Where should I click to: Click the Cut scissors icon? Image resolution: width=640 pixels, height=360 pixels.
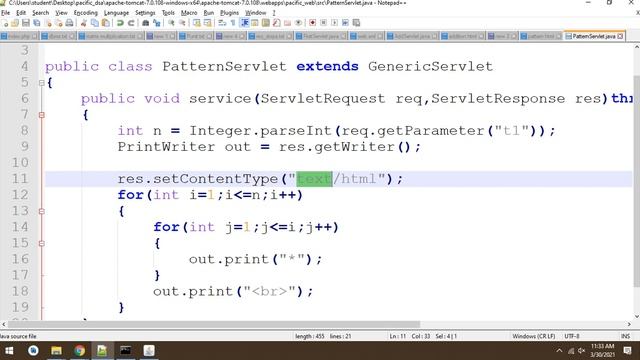[x=84, y=23]
